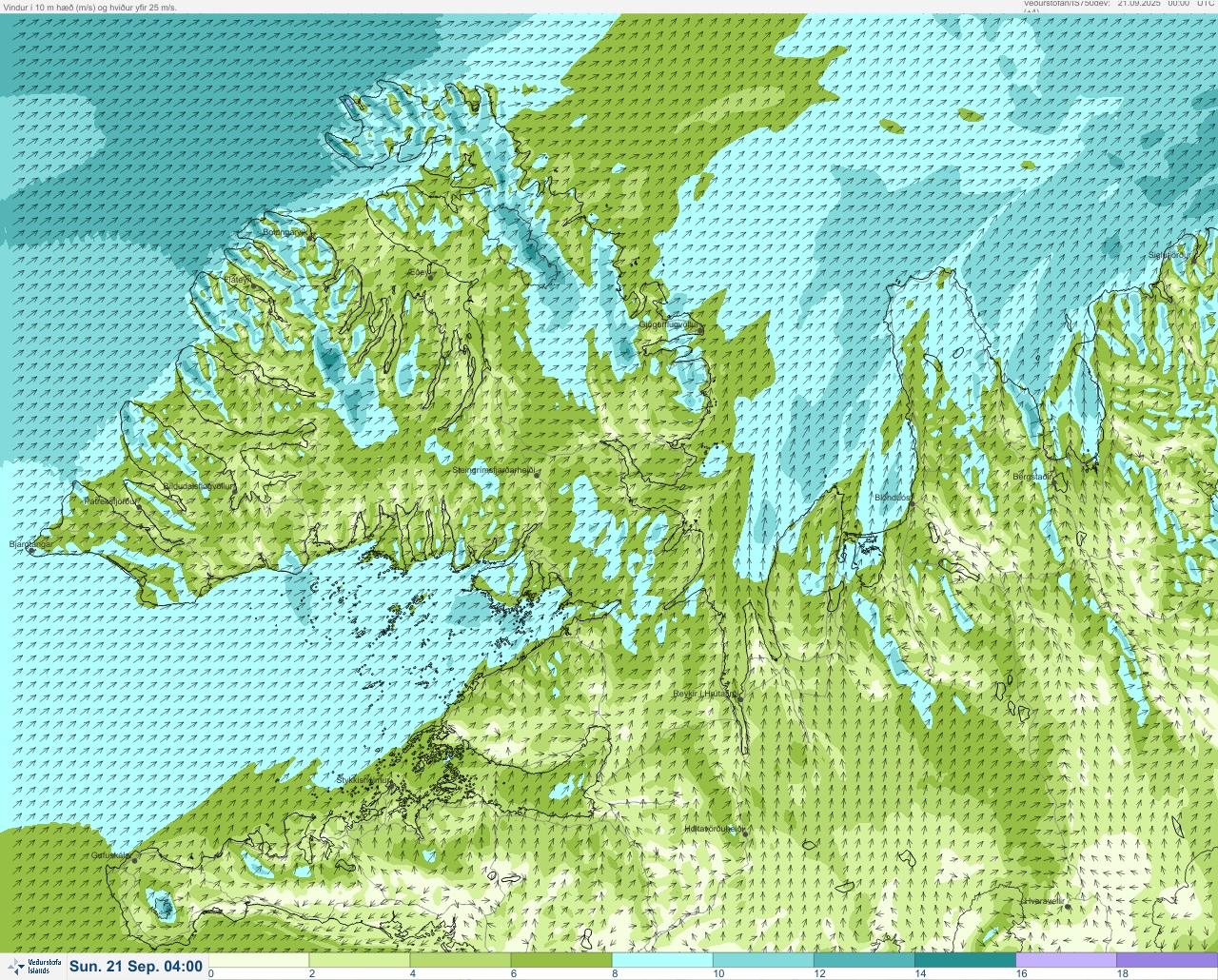This screenshot has height=980, width=1218.
Task: Click the Patreksfjörður station marker
Action: [139, 508]
